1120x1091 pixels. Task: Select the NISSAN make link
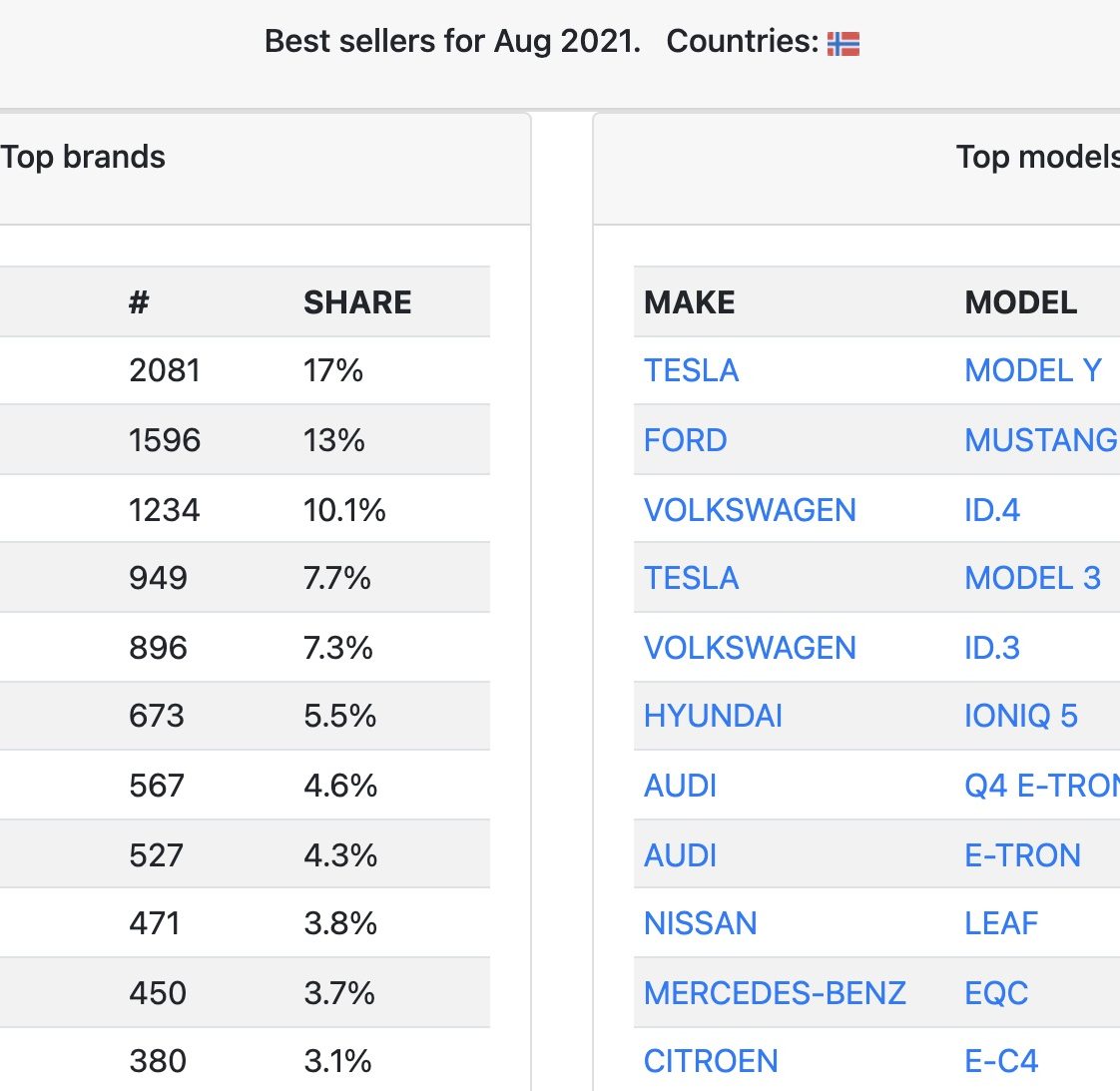point(700,924)
